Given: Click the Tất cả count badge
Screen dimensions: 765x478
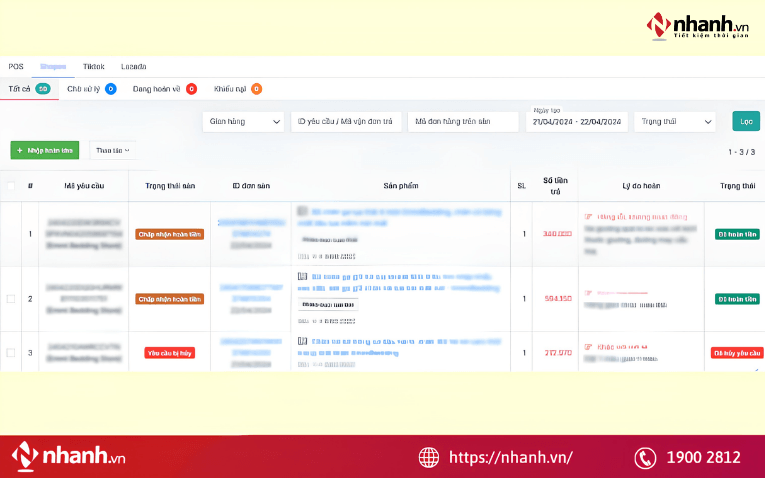Looking at the screenshot, I should pyautogui.click(x=43, y=89).
